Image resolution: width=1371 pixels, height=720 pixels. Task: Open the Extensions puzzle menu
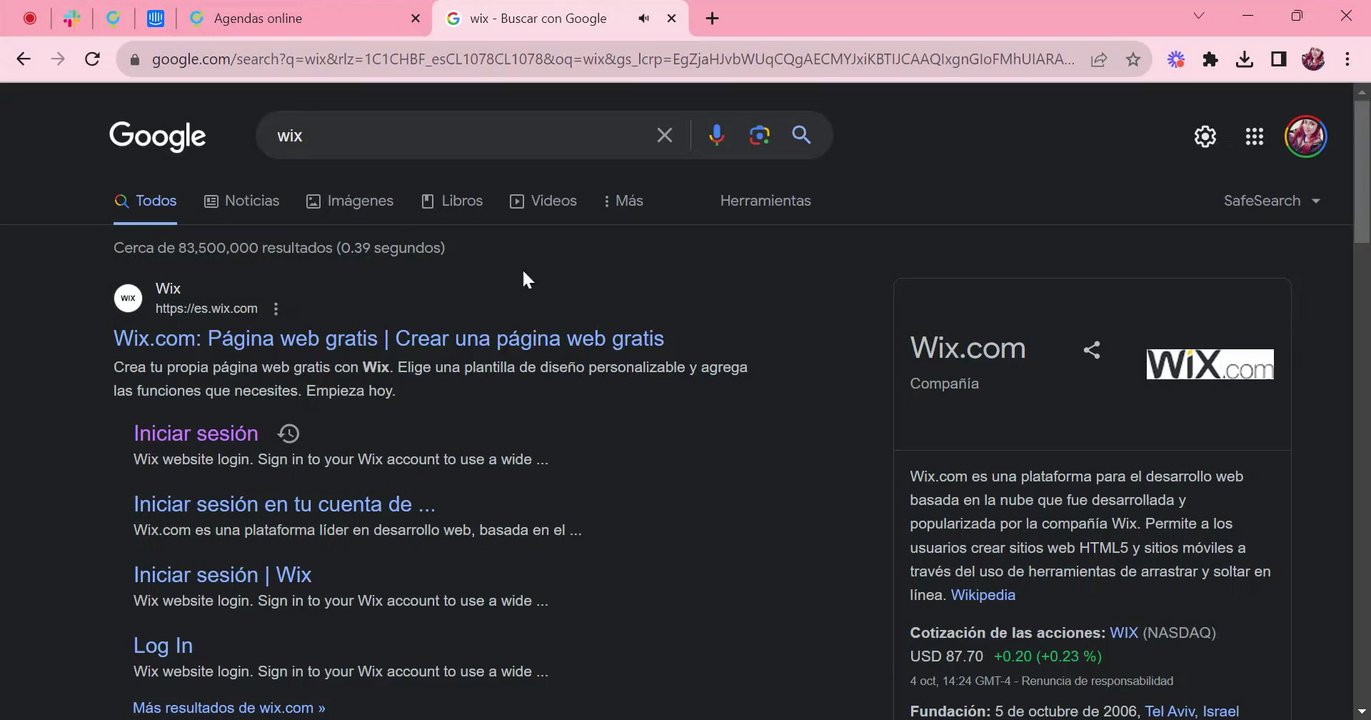point(1210,59)
